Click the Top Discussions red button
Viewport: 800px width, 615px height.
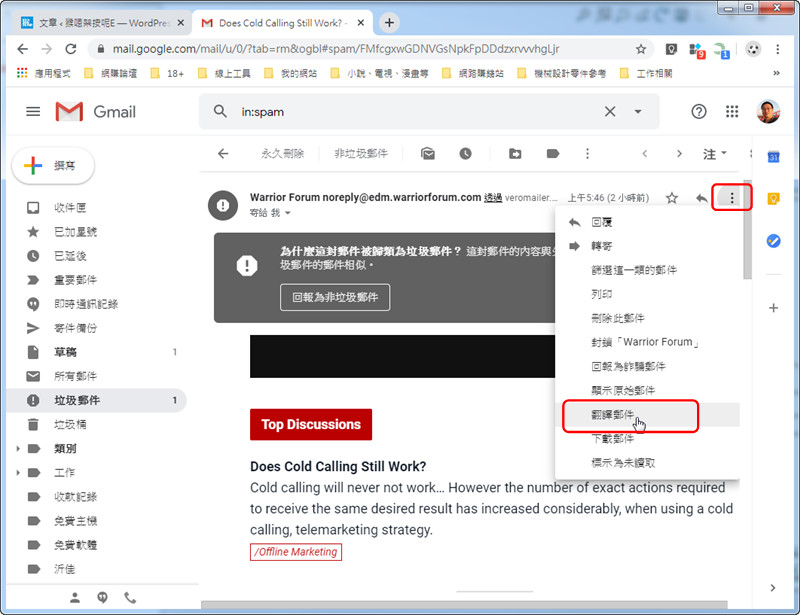pos(311,425)
